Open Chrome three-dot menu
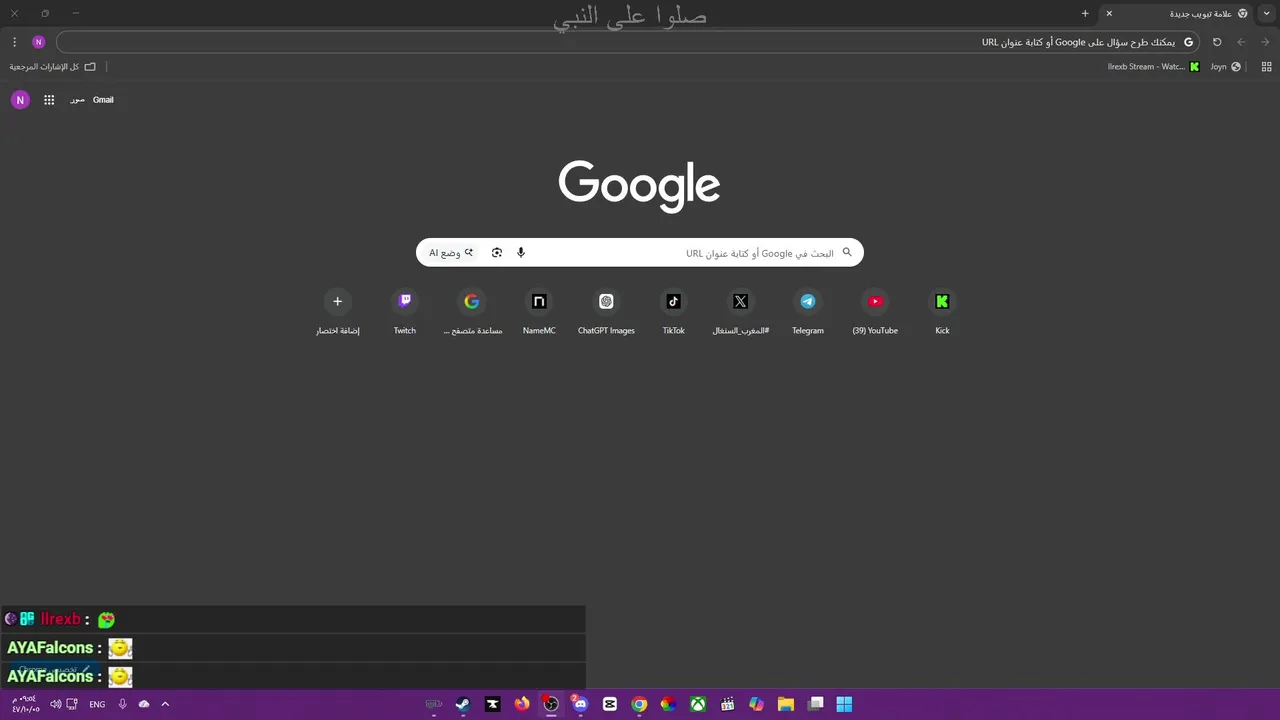Screen dimensions: 1280x720 point(14,42)
